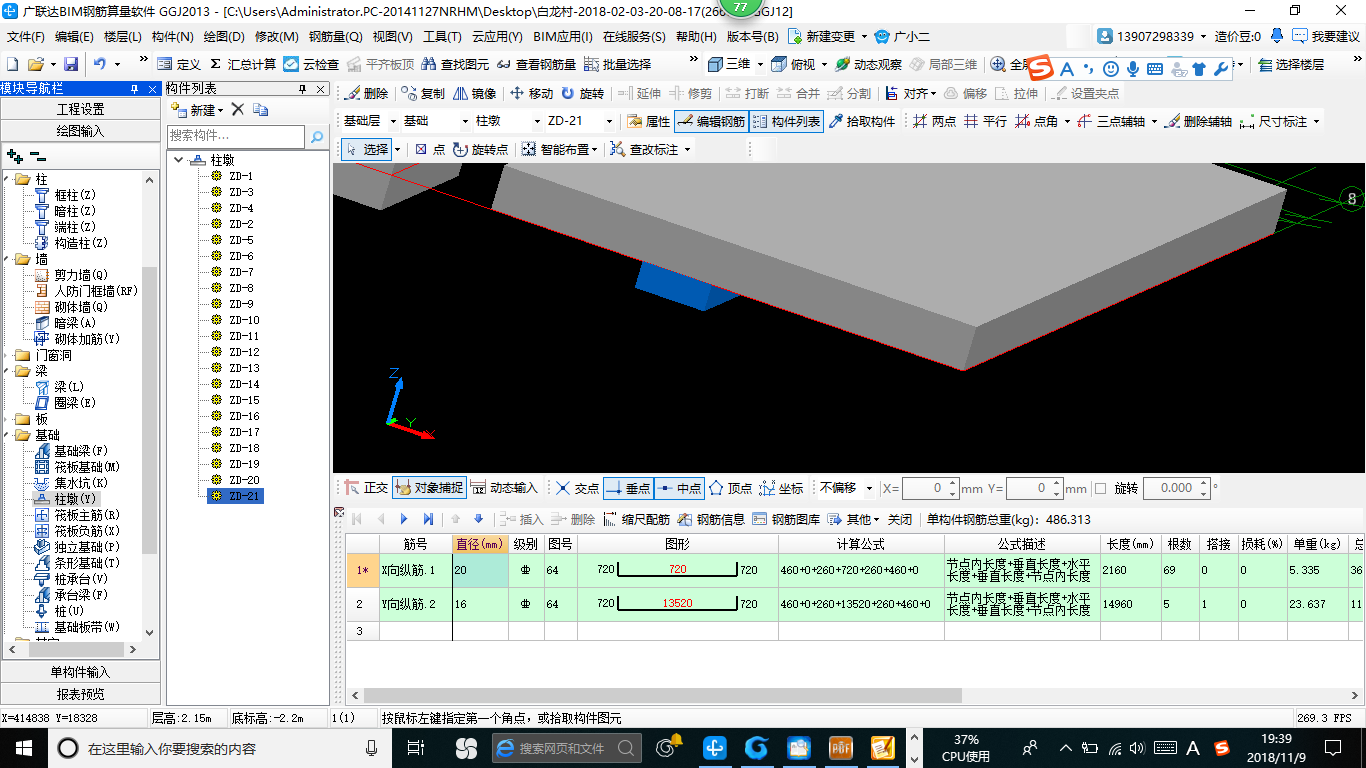This screenshot has height=768, width=1366.
Task: Click the 单构件输入 button
Action: [x=80, y=672]
